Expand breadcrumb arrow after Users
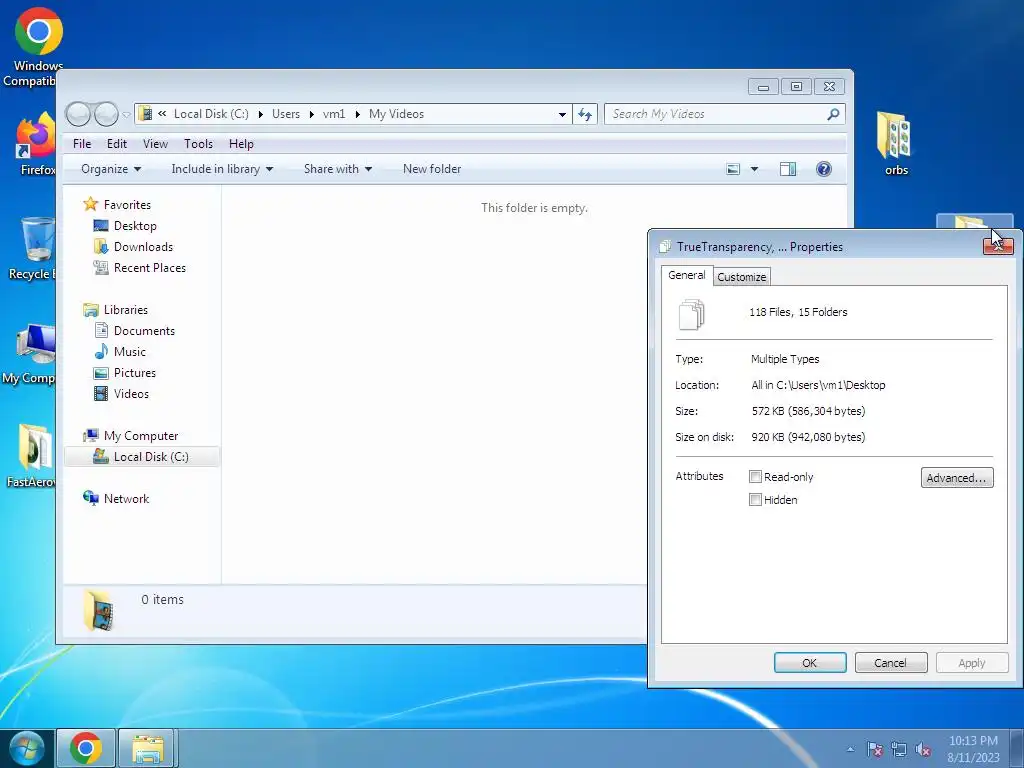The height and width of the screenshot is (768, 1024). [x=312, y=114]
